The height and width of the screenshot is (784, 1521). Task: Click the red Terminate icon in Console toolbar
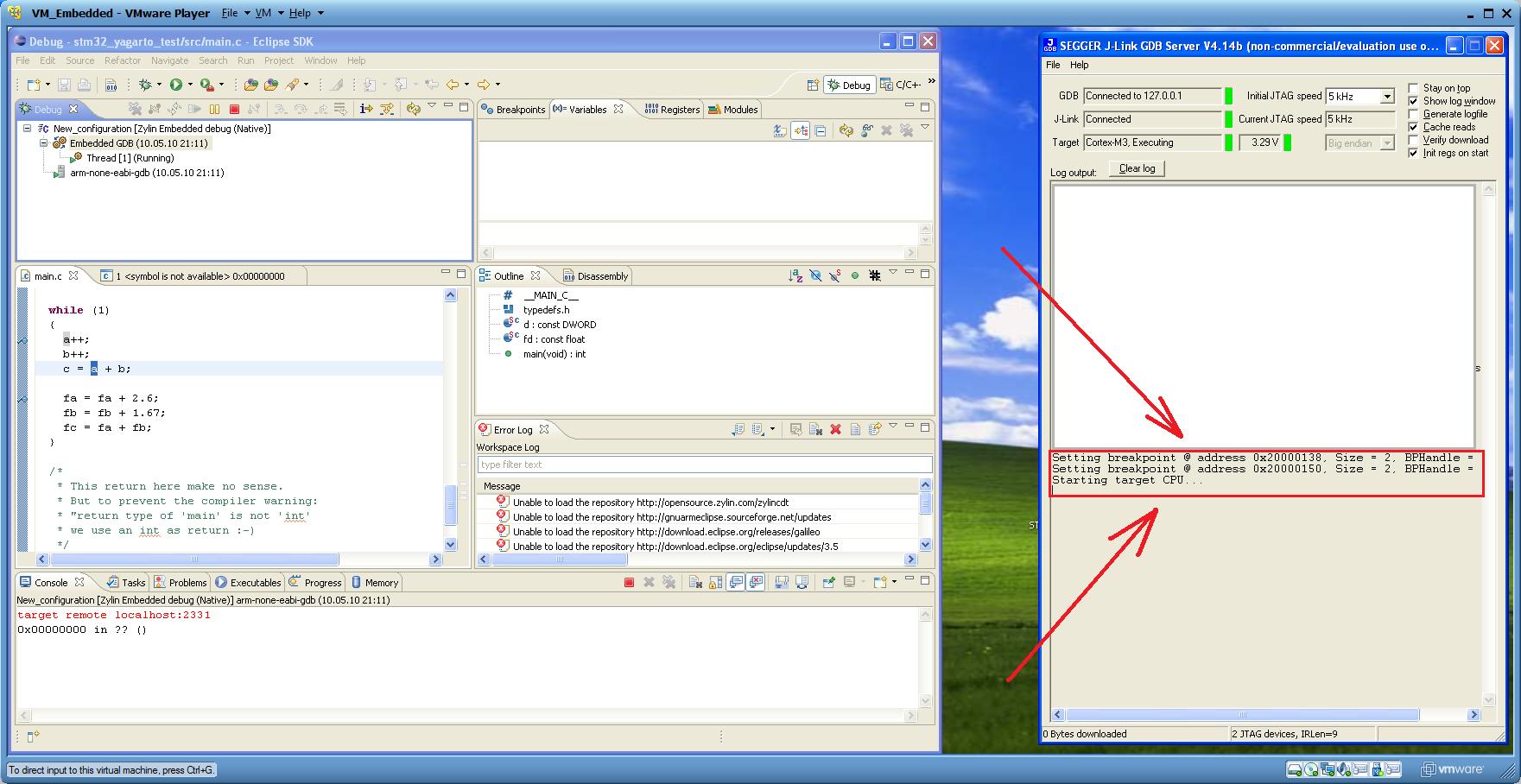[629, 583]
